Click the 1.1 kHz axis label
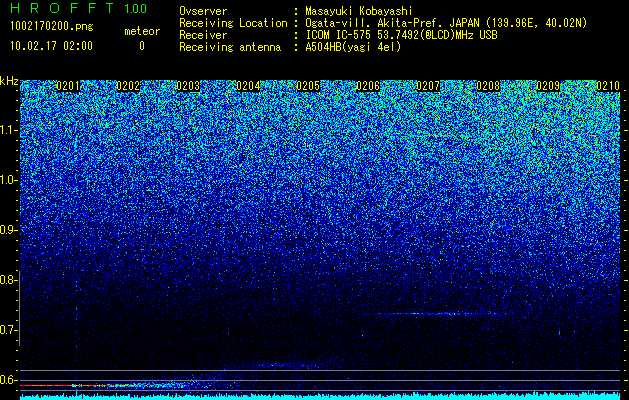Image resolution: width=629 pixels, height=400 pixels. click(7, 130)
